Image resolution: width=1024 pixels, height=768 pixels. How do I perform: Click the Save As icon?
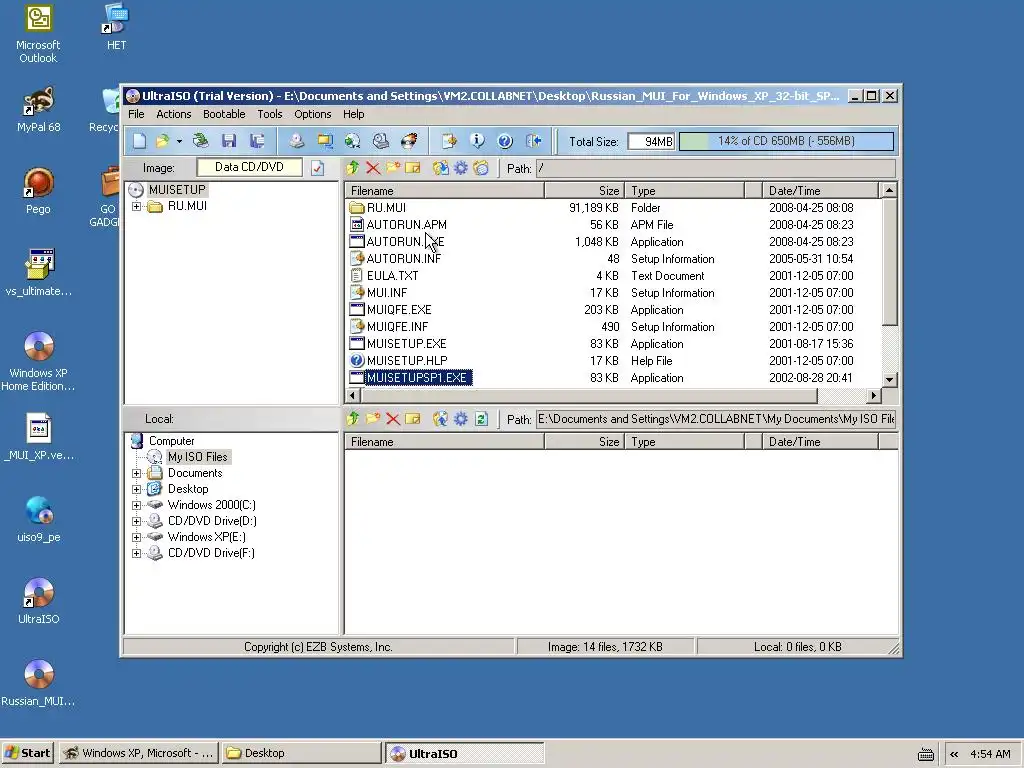coord(257,141)
